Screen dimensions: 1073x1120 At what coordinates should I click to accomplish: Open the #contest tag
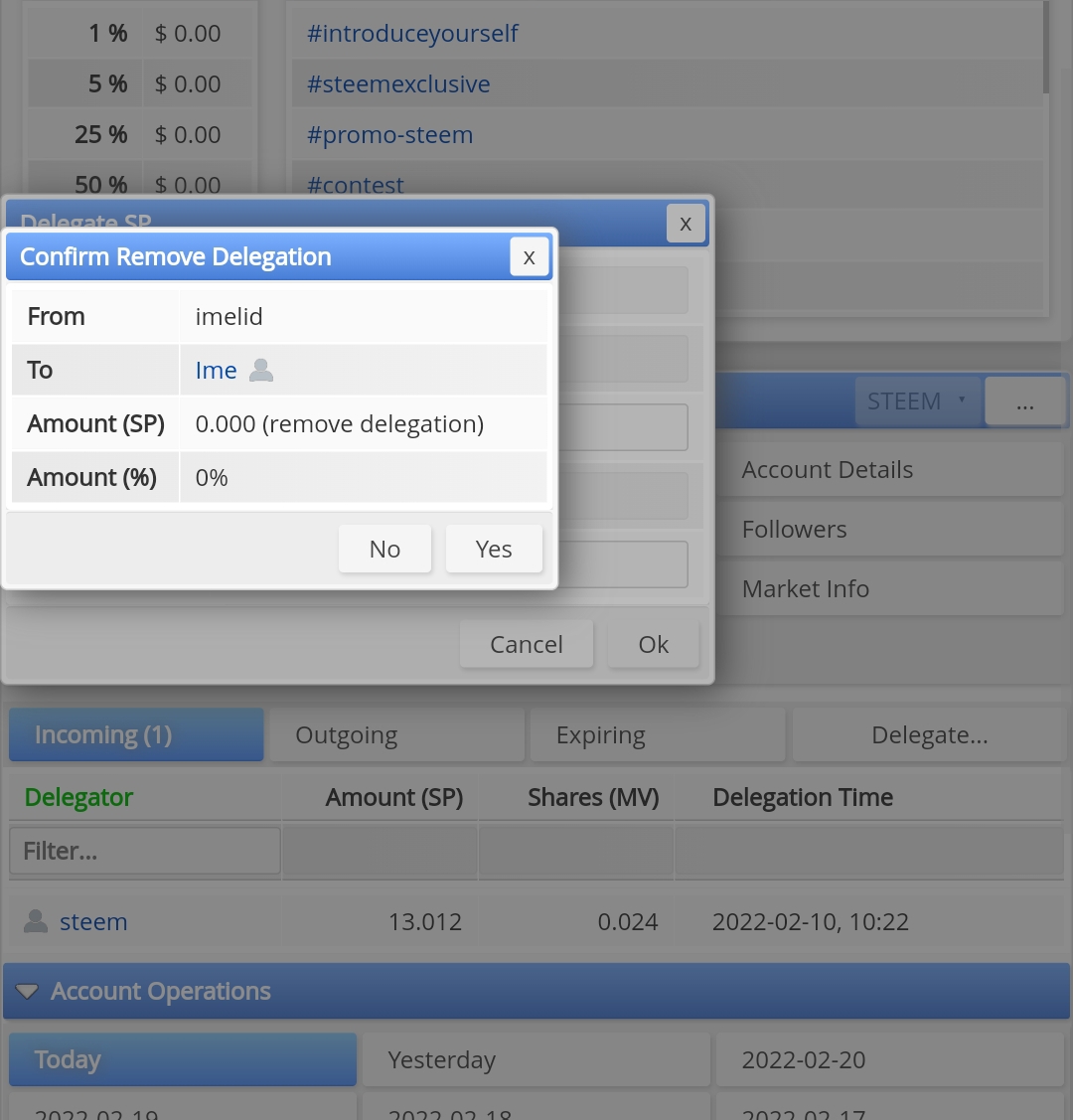355,184
